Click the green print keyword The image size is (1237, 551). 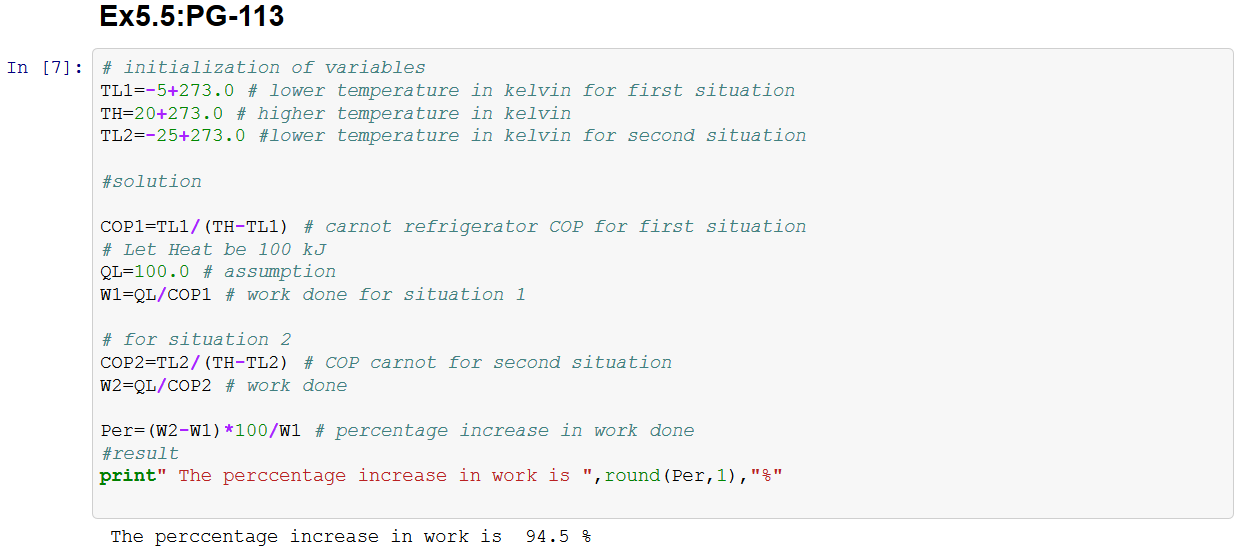pos(128,477)
